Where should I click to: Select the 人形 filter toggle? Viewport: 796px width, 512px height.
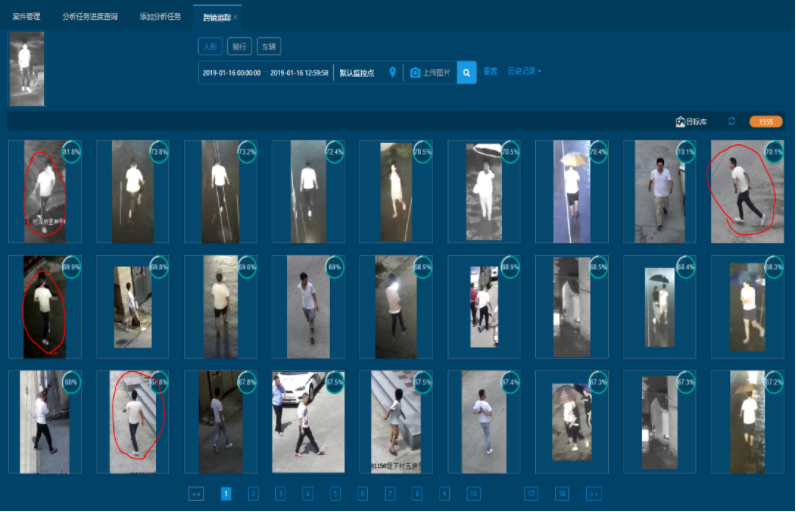209,46
